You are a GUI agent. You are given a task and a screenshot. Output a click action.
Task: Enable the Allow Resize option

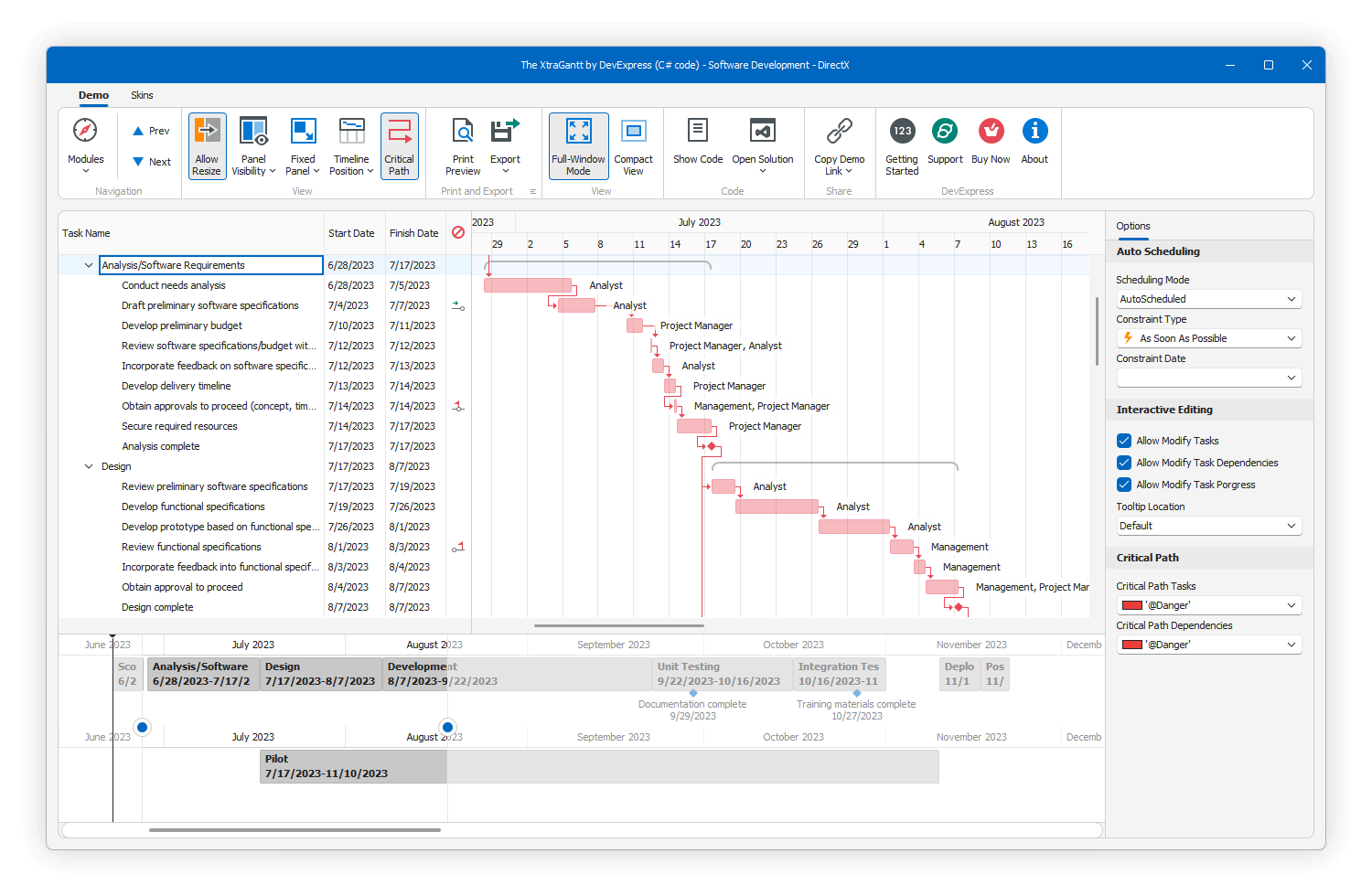tap(207, 144)
